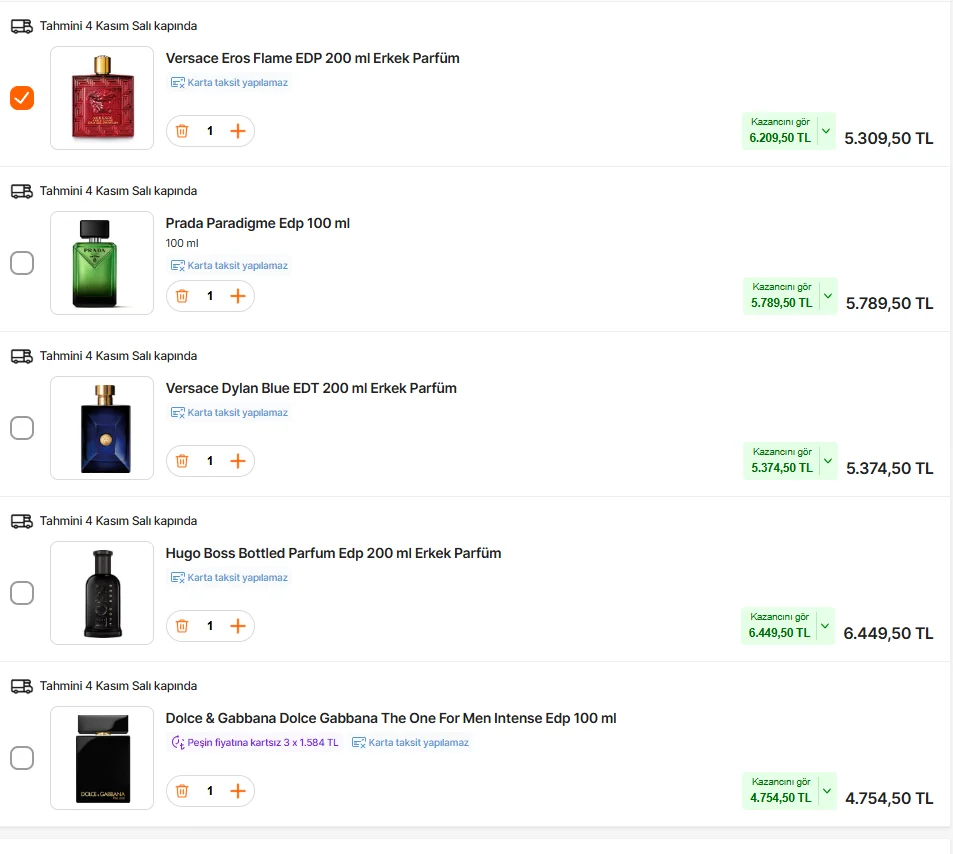Remove Prada Paradigme using trash icon
This screenshot has width=953, height=854.
(x=182, y=296)
